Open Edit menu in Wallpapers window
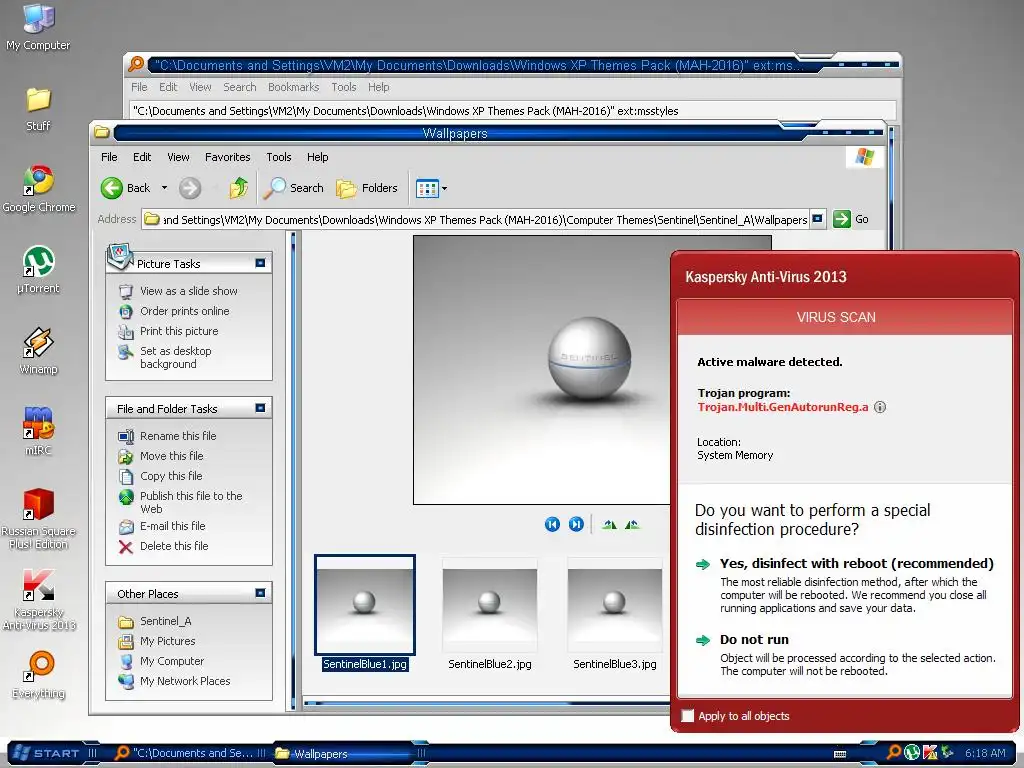Viewport: 1024px width, 768px height. tap(142, 157)
